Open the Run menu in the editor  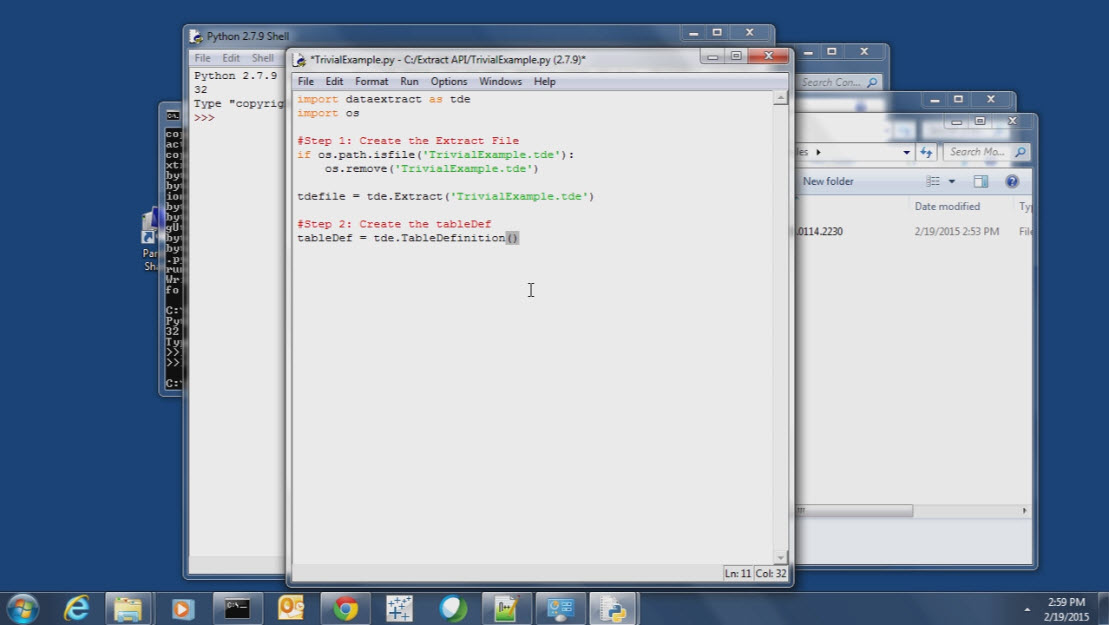coord(409,81)
